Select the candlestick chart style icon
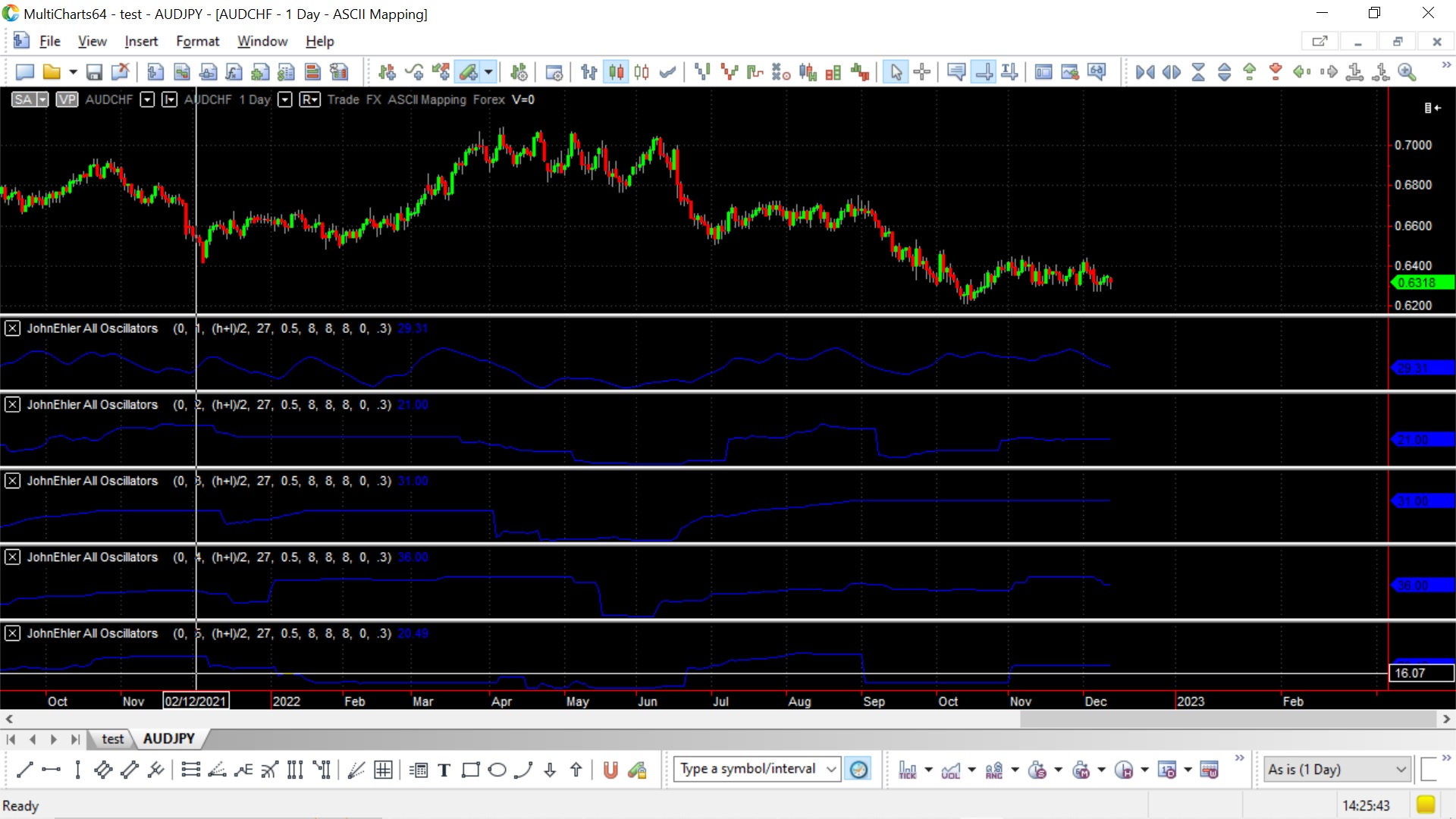Viewport: 1456px width, 819px height. (x=617, y=72)
